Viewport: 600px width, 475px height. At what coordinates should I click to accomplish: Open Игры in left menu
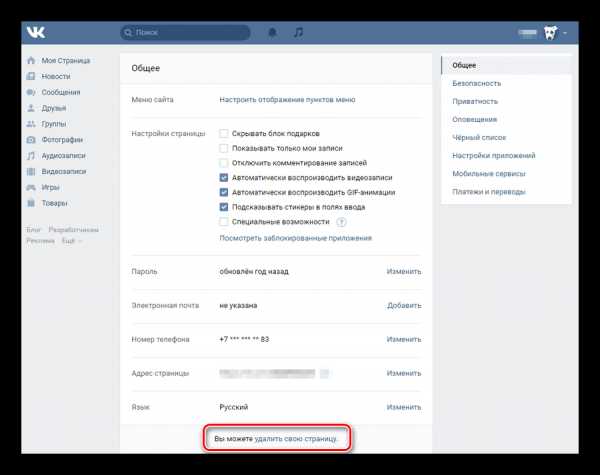[50, 187]
